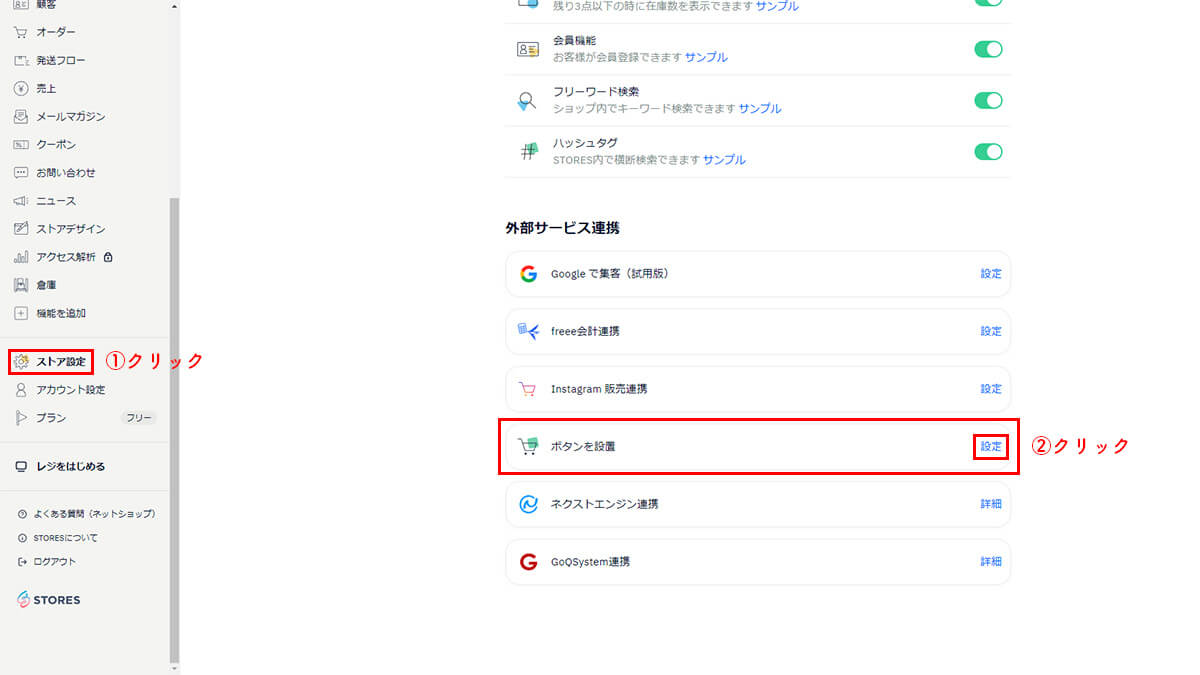The height and width of the screenshot is (675, 1200).
Task: Click the register monitor icon
Action: click(21, 466)
